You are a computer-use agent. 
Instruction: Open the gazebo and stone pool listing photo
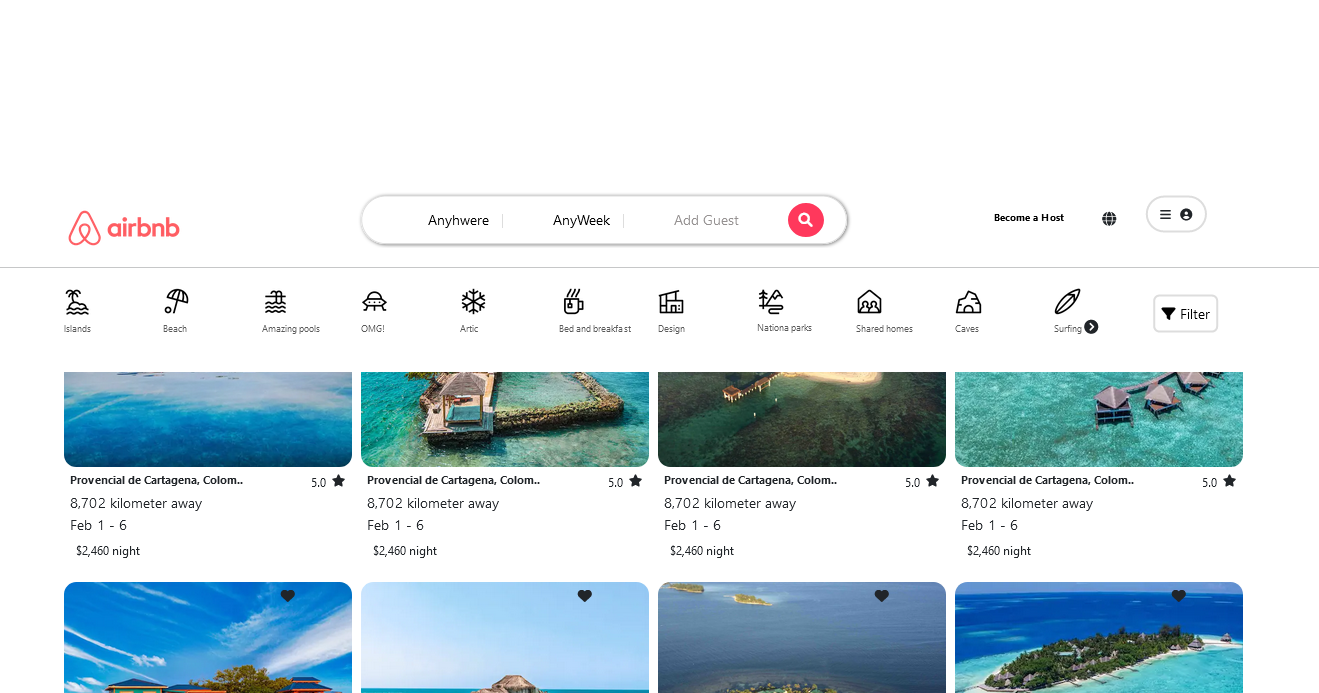pos(505,419)
